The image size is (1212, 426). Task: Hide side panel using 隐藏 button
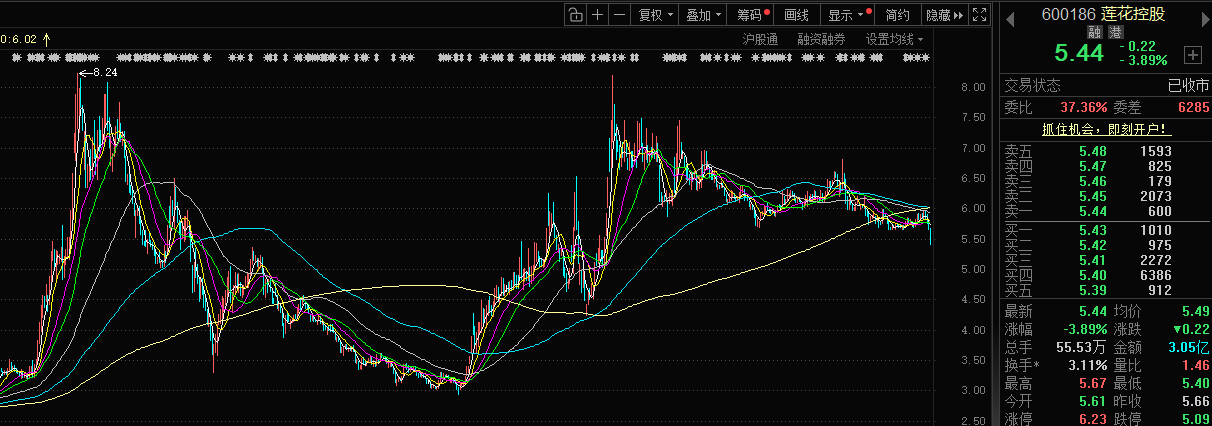coord(944,15)
